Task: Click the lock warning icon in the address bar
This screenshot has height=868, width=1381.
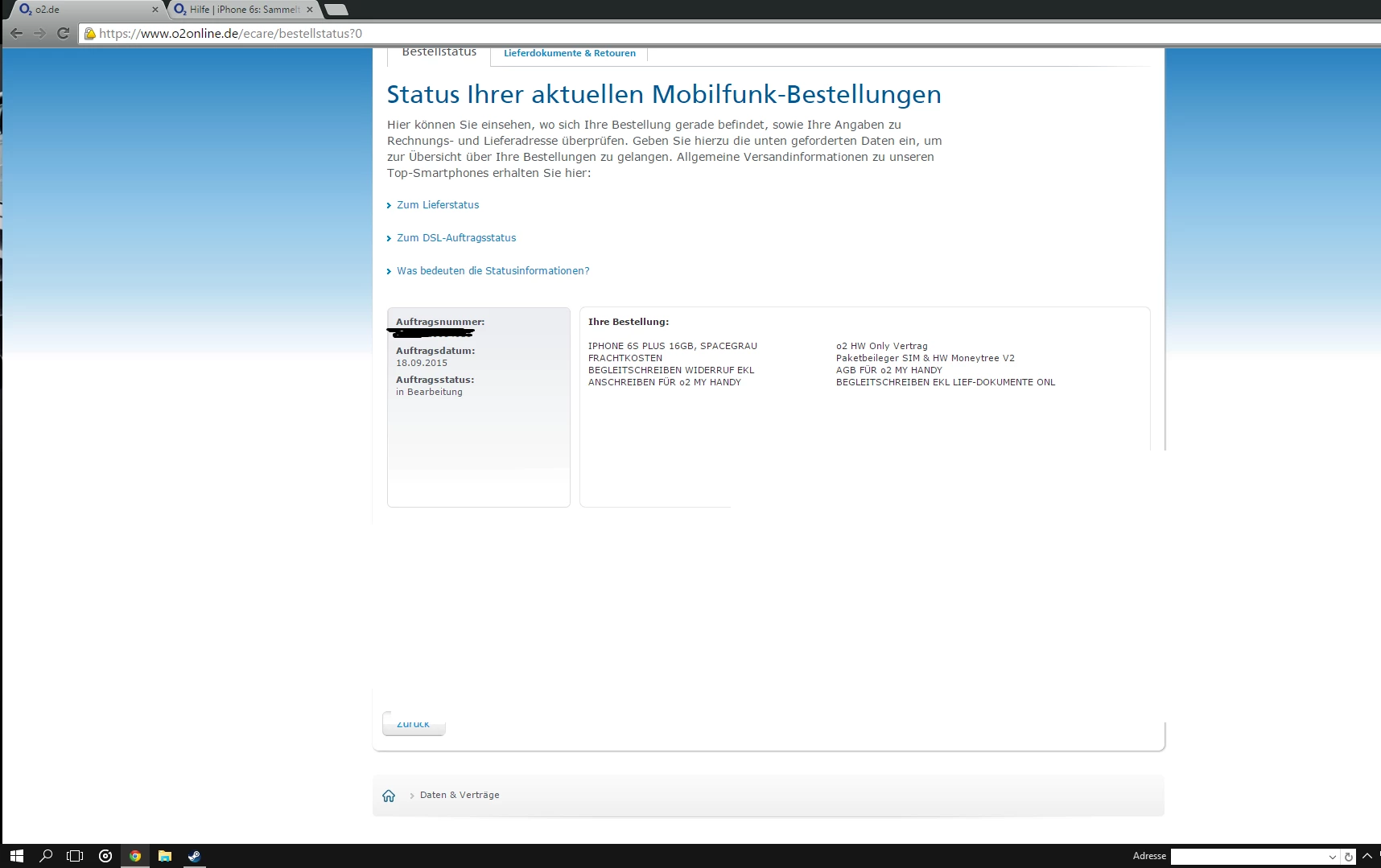Action: tap(90, 34)
